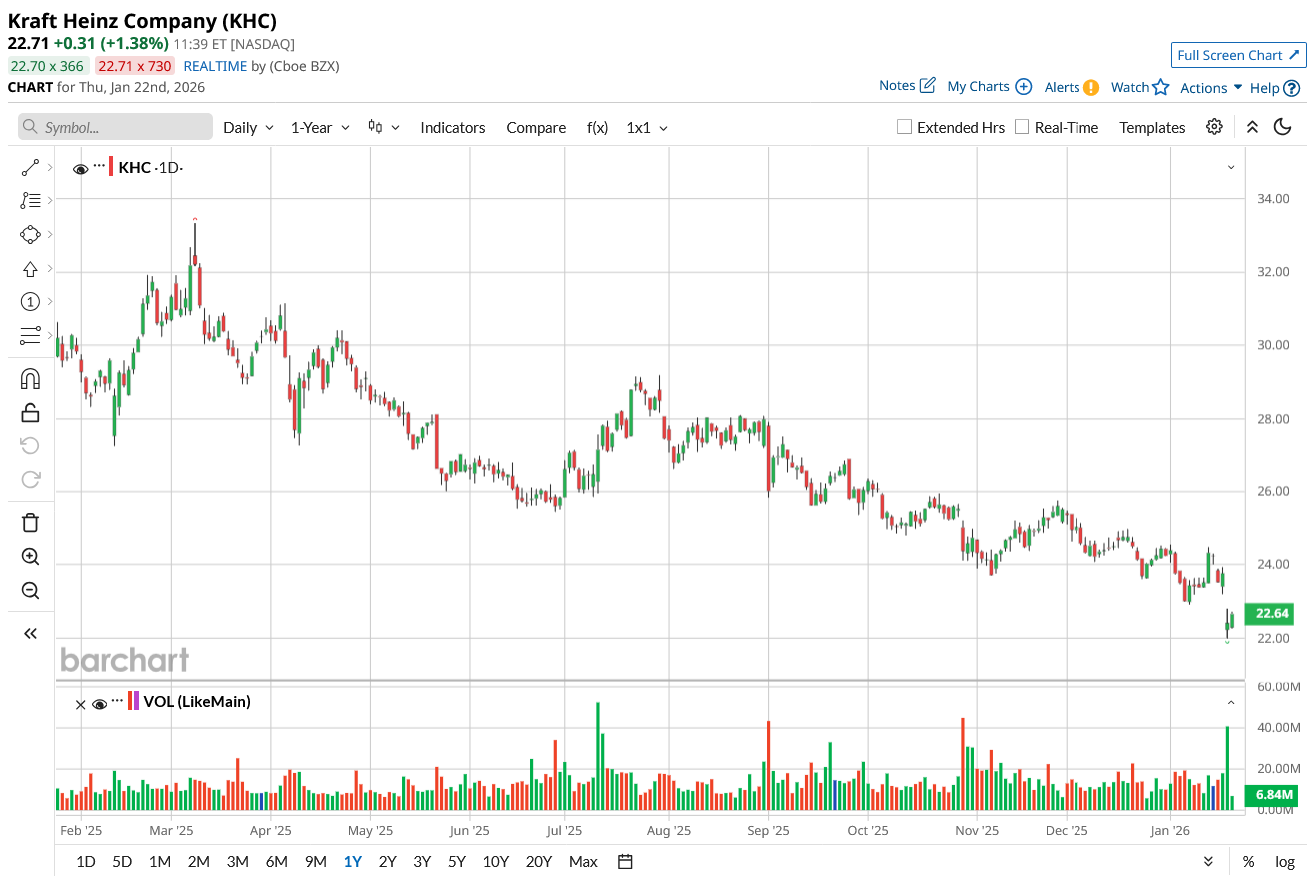
Task: Select the up-arrow marker tool
Action: [x=30, y=269]
